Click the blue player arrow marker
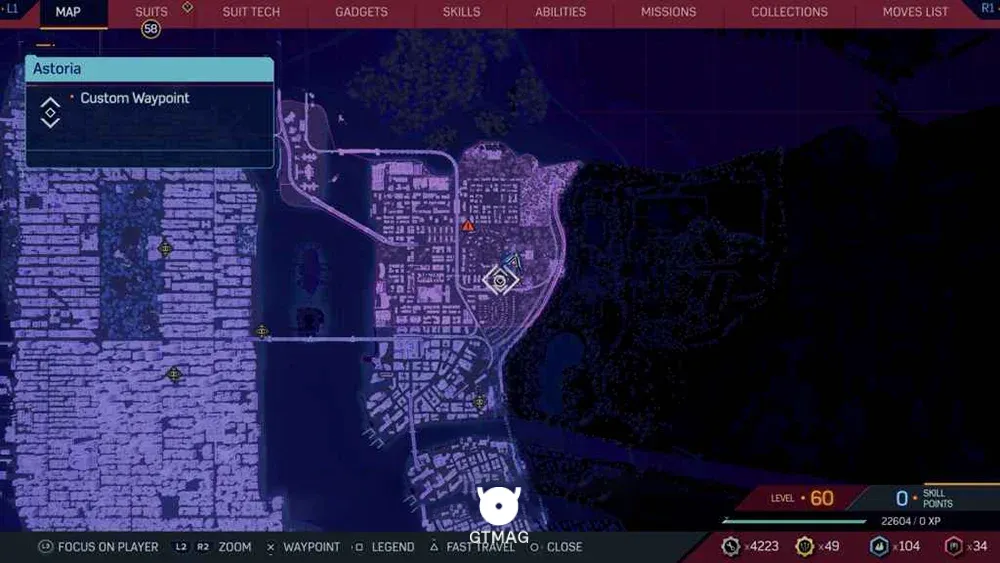 513,261
